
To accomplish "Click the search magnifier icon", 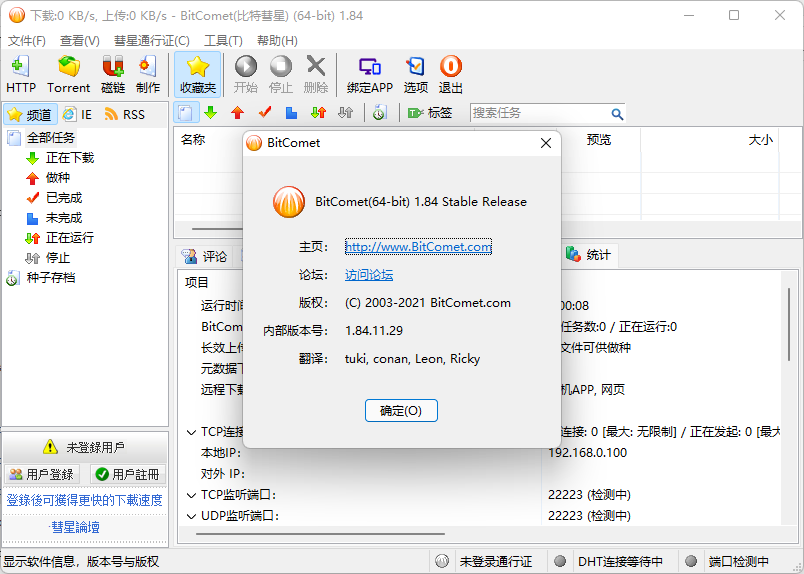I will 617,114.
